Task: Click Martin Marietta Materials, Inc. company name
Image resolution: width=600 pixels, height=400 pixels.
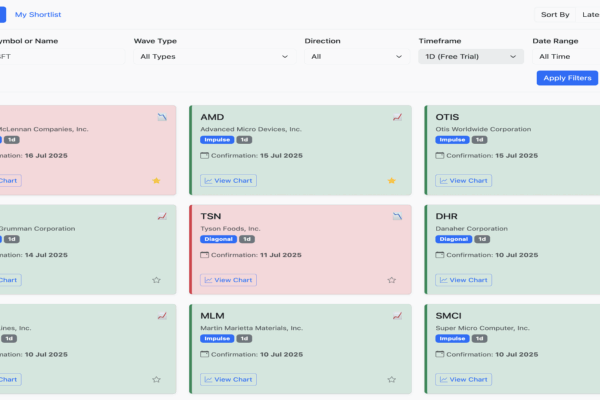Action: (x=251, y=328)
